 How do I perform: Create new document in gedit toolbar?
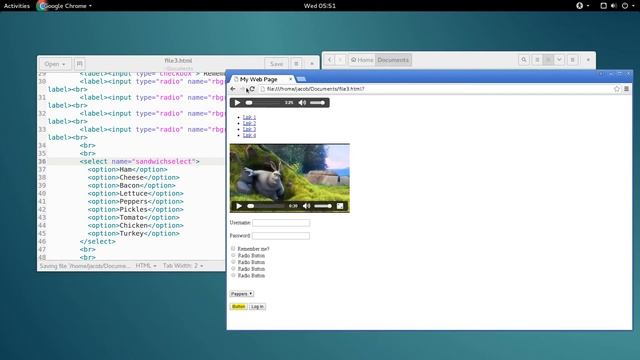coord(80,64)
